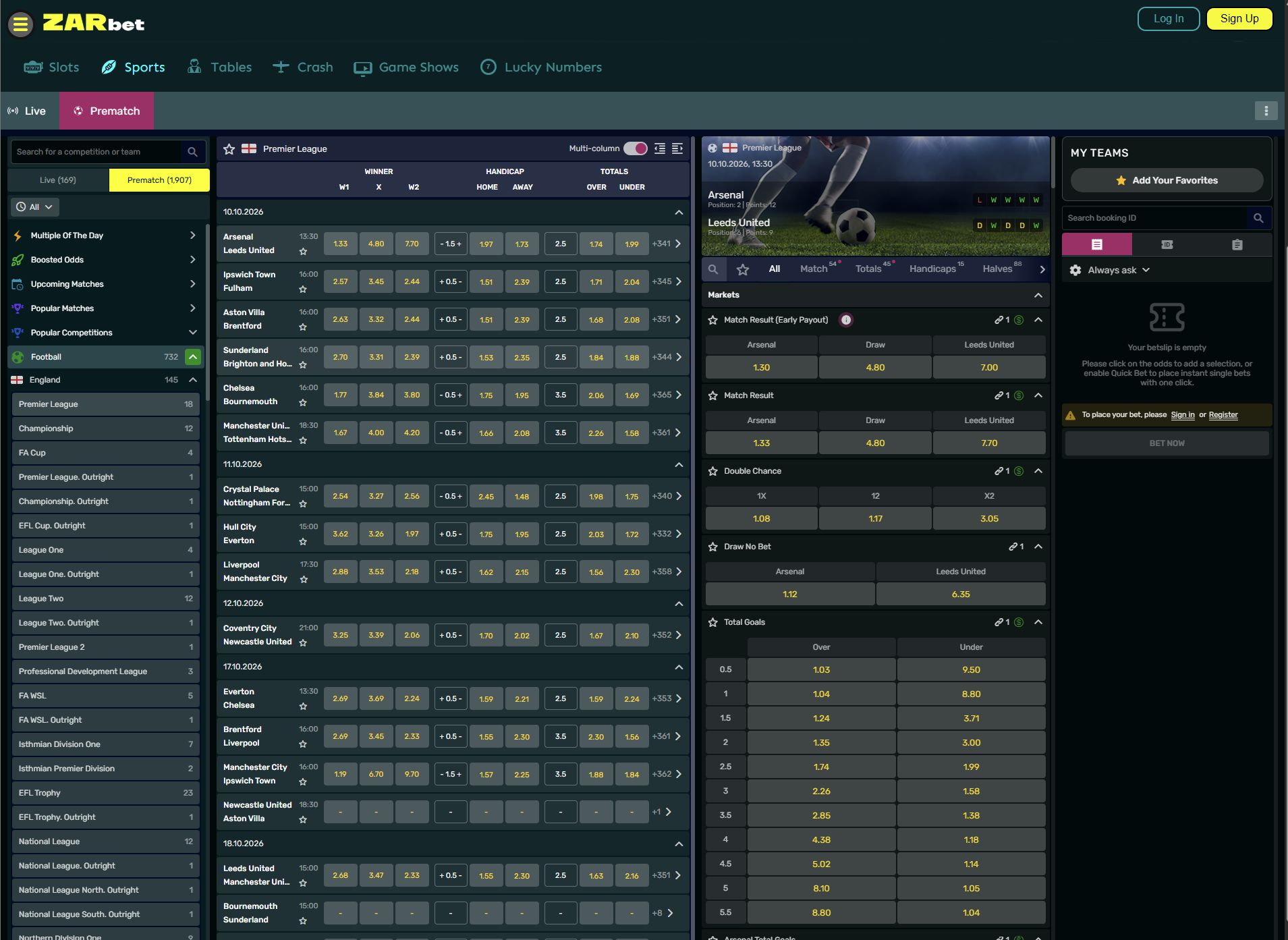1288x940 pixels.
Task: Star the Chelsea vs Bournemouth match
Action: point(303,402)
